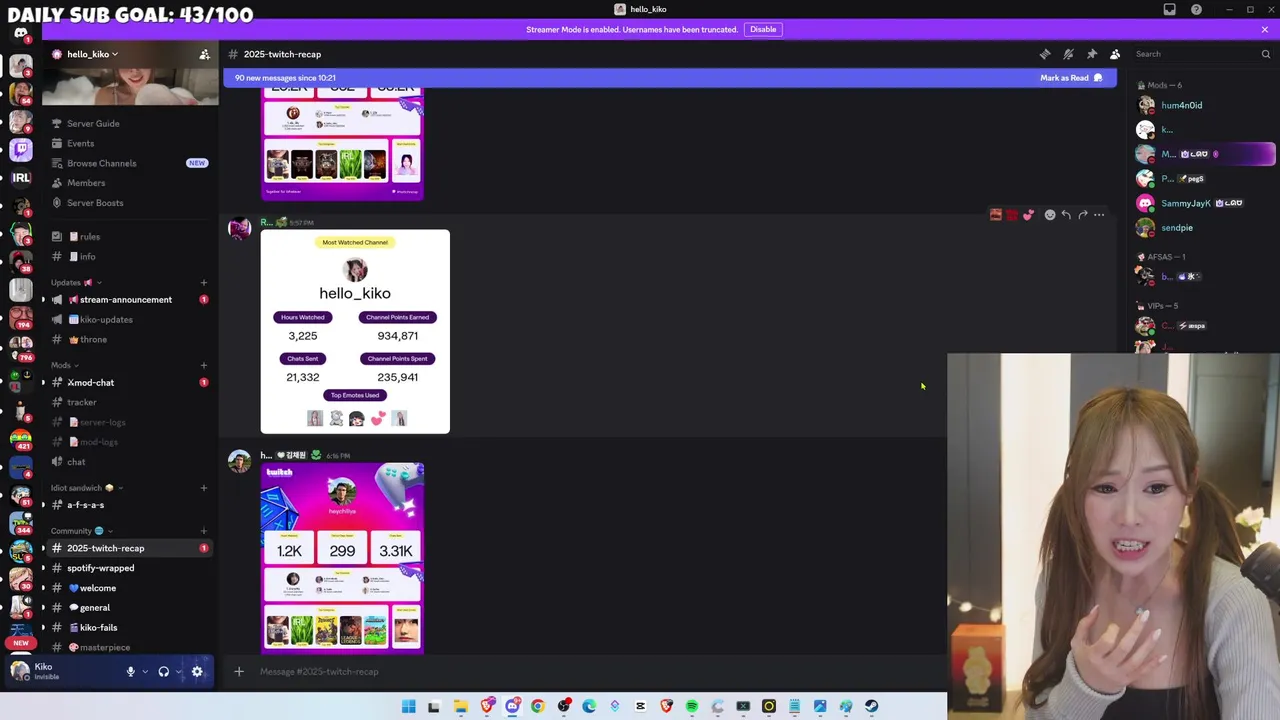Open the Threads icon in channel header
Viewport: 1280px width, 720px height.
[1045, 54]
